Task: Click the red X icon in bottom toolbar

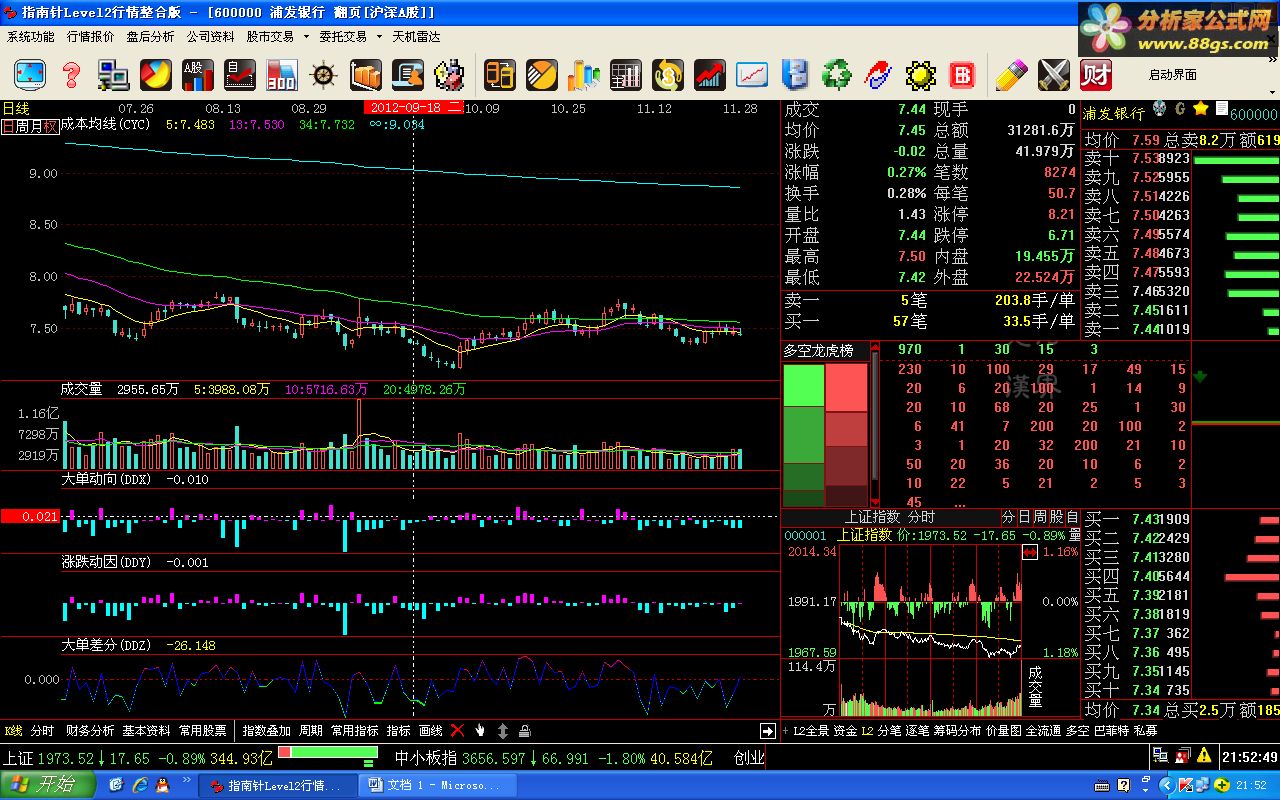Action: [457, 731]
